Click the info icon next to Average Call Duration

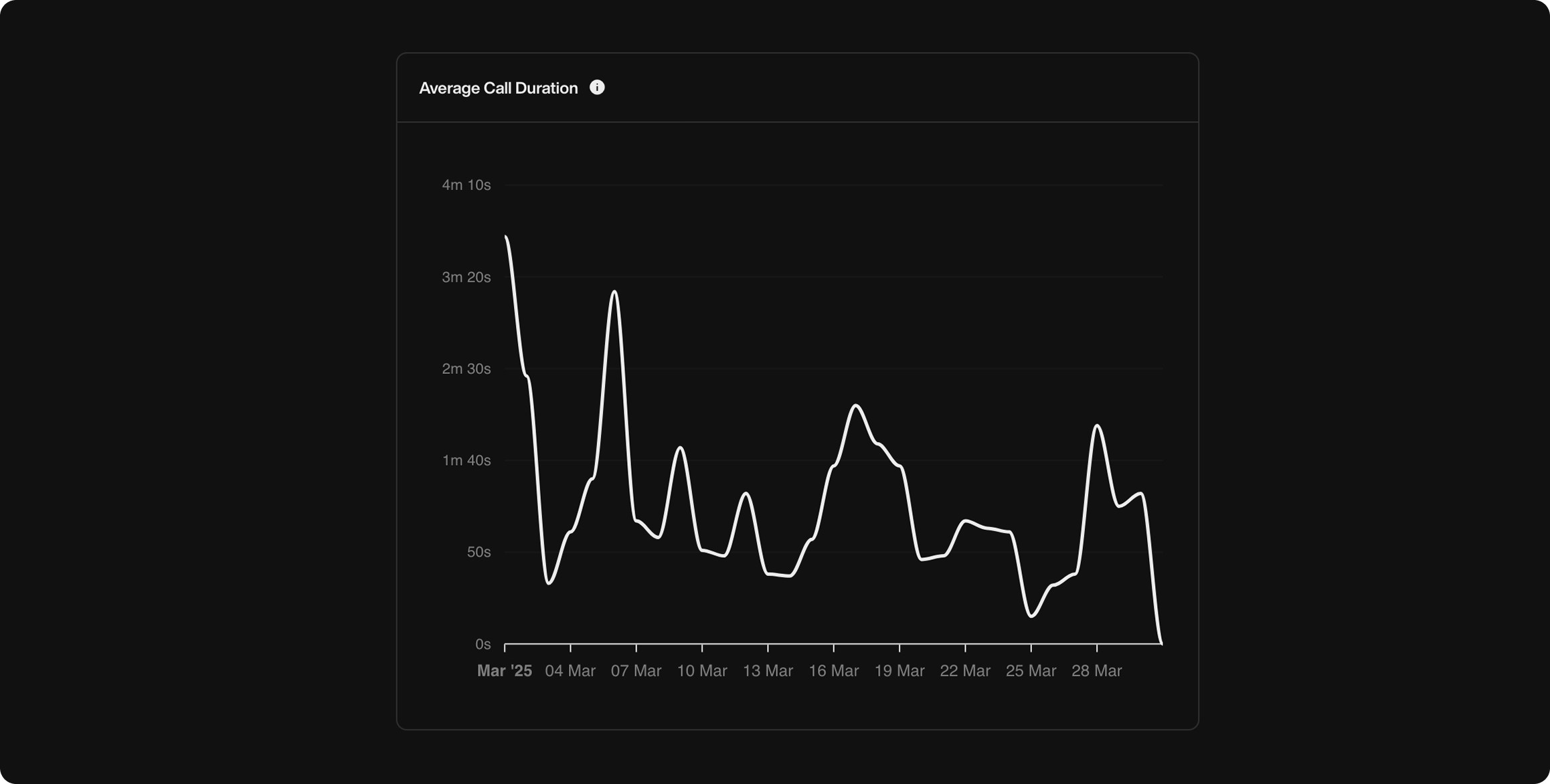(x=598, y=87)
